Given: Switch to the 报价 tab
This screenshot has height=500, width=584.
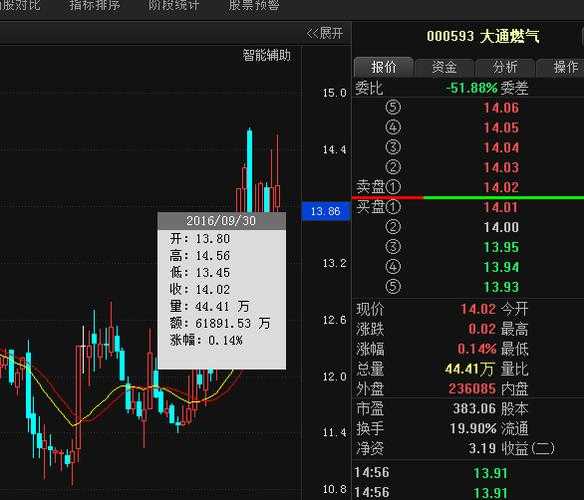Looking at the screenshot, I should 384,67.
